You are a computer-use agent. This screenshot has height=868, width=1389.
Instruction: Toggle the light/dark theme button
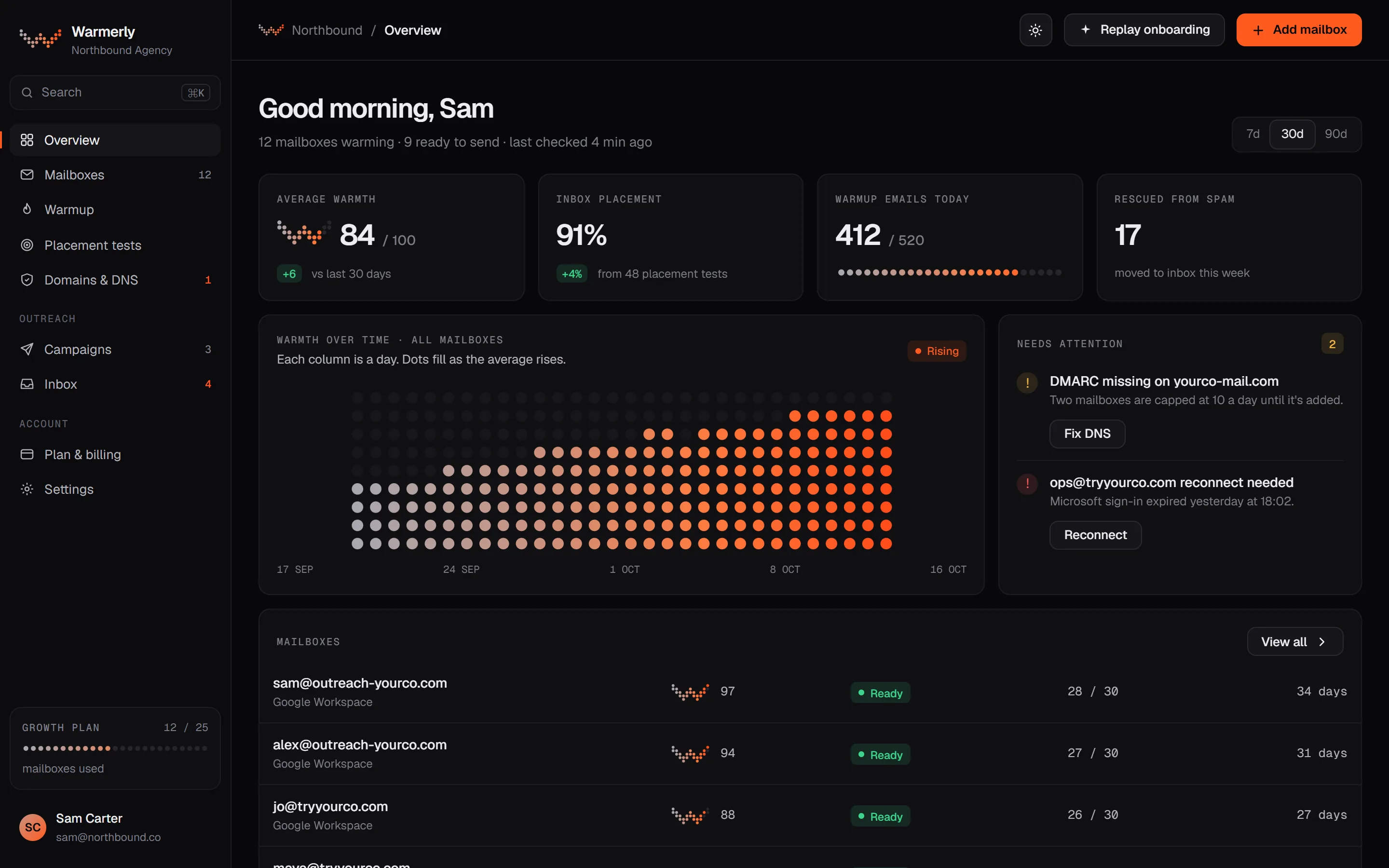(1035, 30)
